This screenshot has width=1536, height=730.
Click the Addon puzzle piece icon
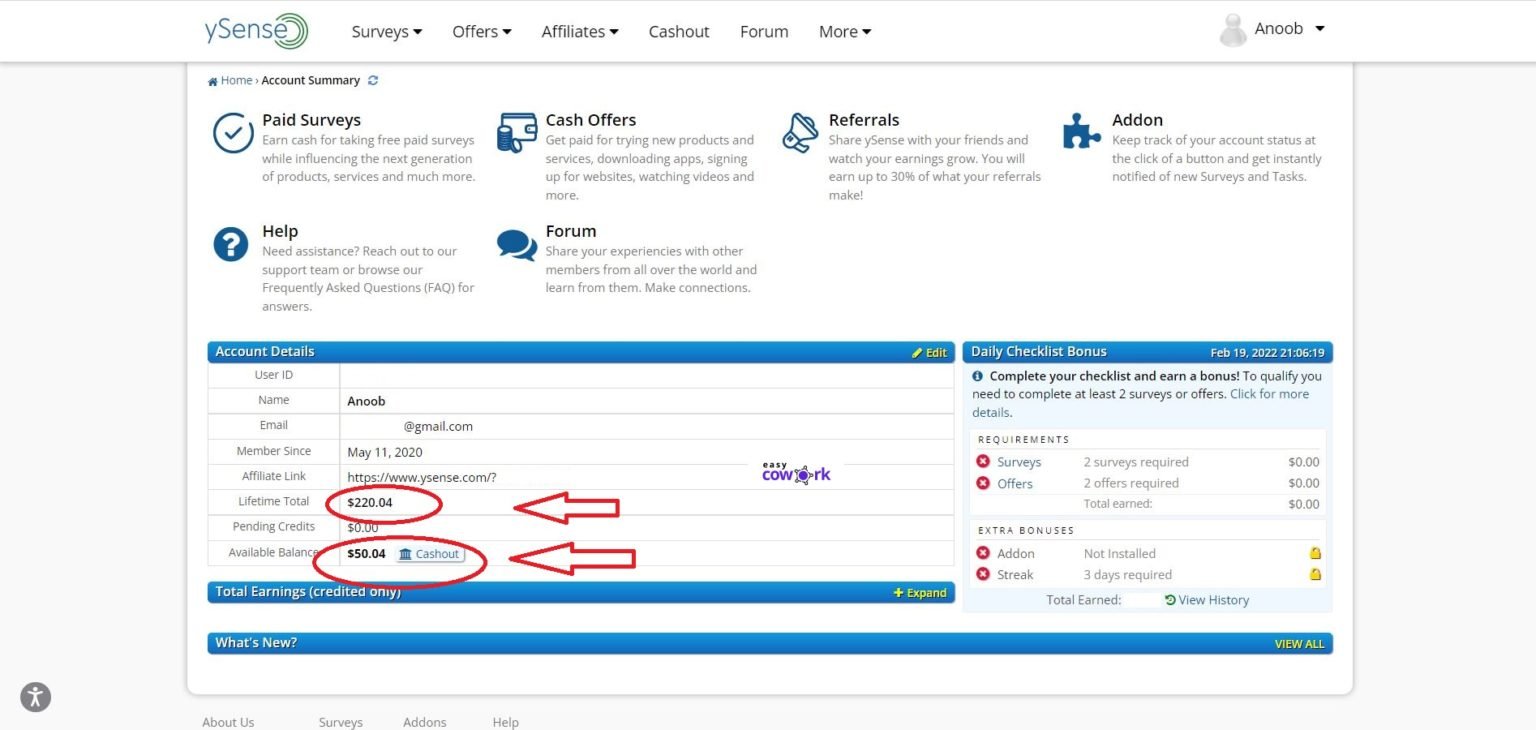tap(1081, 131)
